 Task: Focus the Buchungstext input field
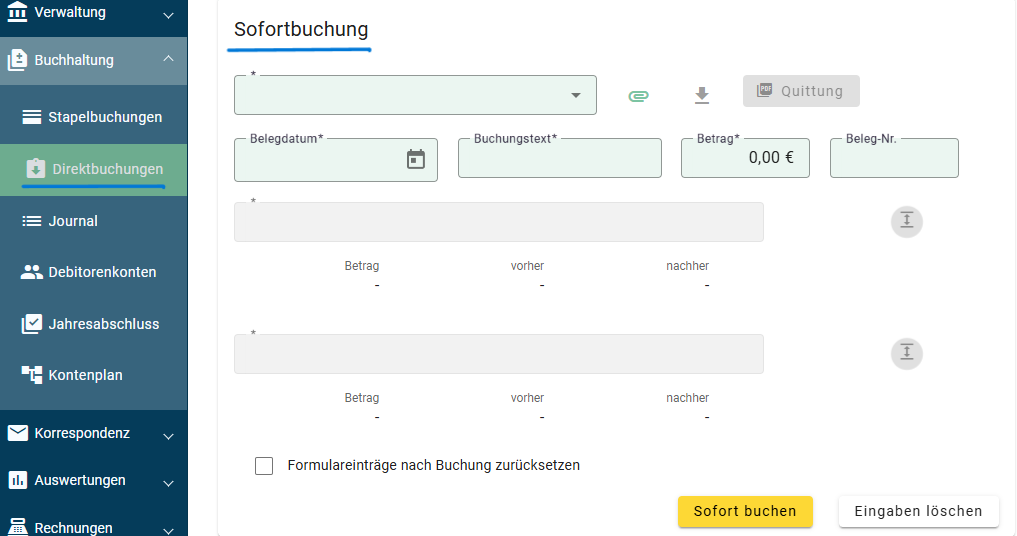tap(559, 161)
